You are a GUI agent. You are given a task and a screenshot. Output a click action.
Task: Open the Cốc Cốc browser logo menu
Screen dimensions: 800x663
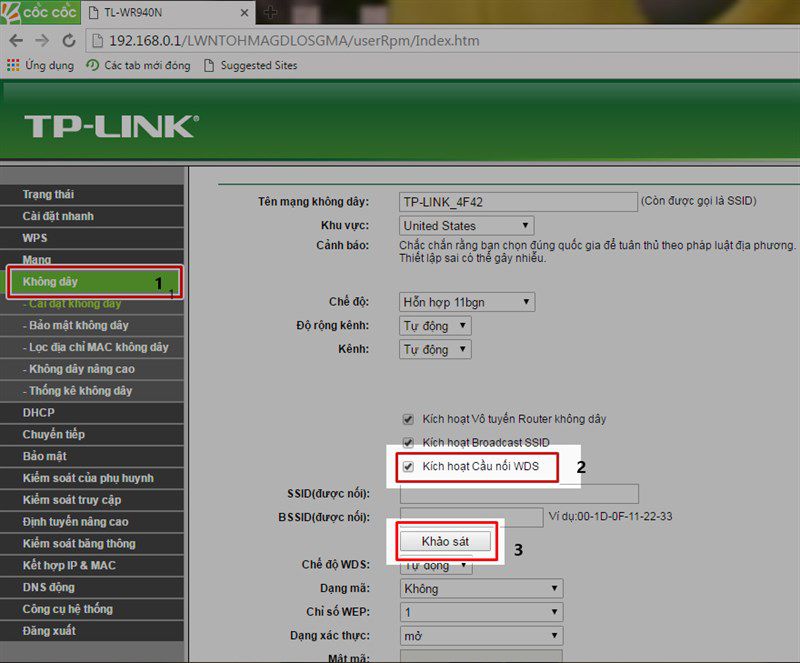pyautogui.click(x=40, y=12)
